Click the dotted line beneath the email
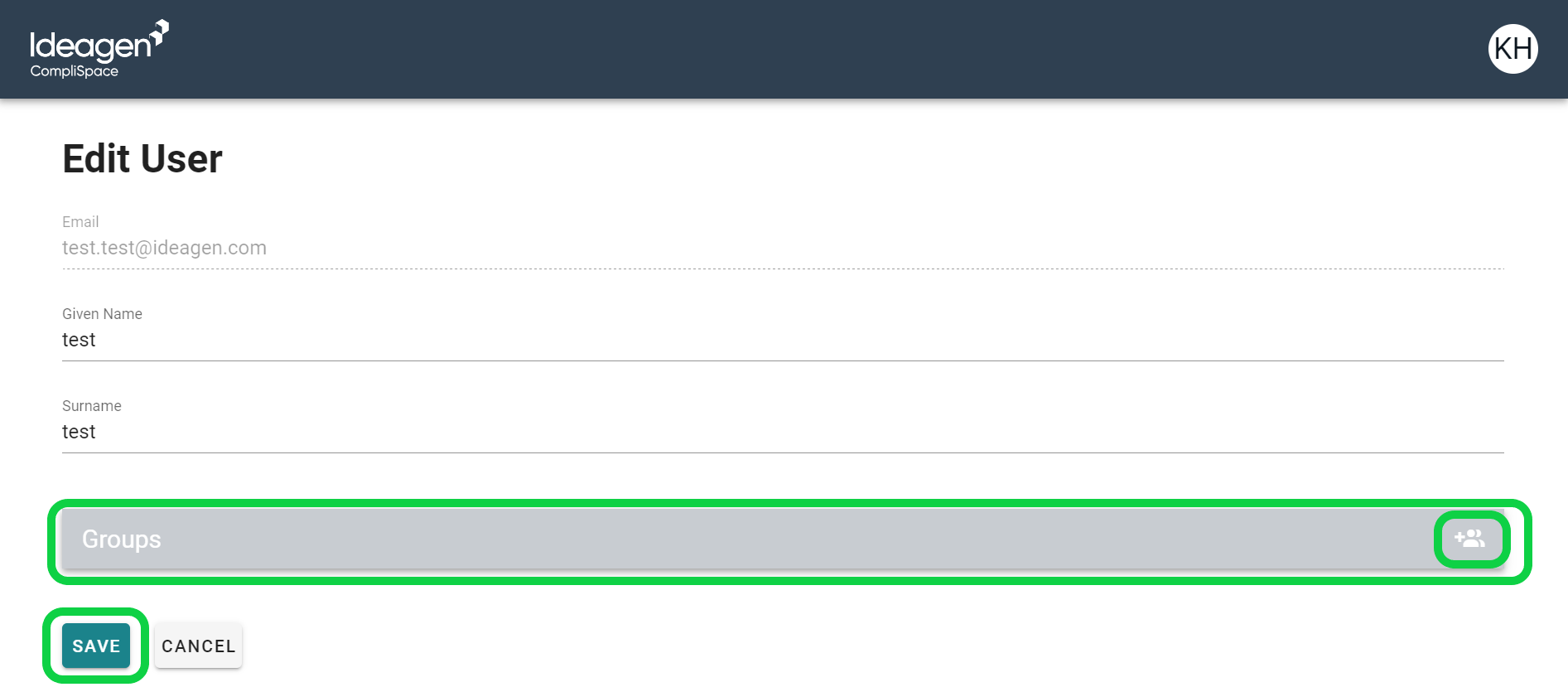The width and height of the screenshot is (1568, 687). coord(783,269)
